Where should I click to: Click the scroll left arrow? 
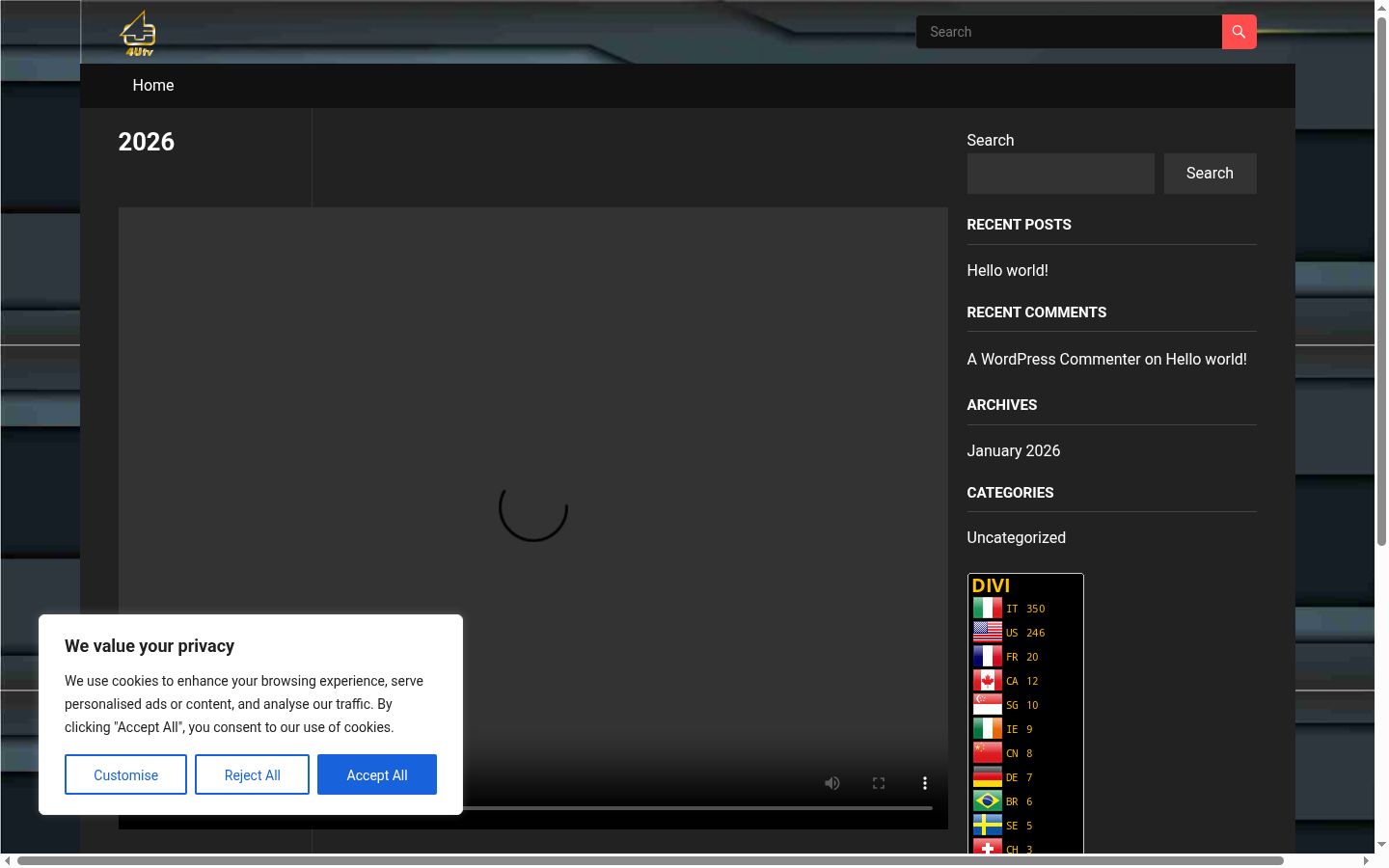(x=8, y=860)
